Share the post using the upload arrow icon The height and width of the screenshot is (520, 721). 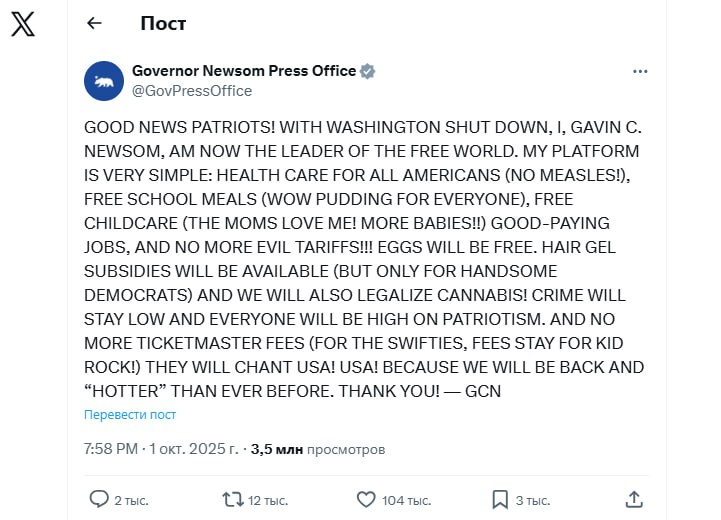(x=633, y=498)
